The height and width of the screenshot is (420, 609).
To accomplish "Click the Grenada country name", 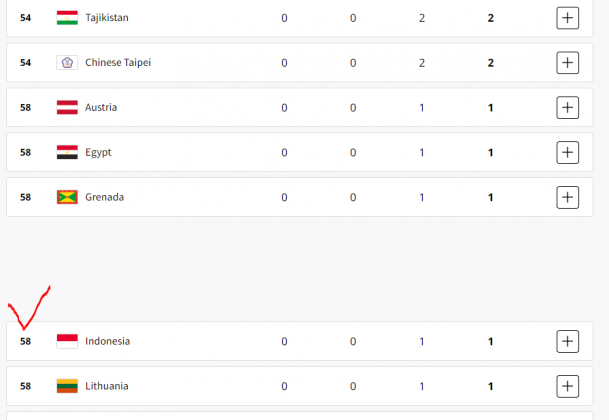I will click(104, 197).
